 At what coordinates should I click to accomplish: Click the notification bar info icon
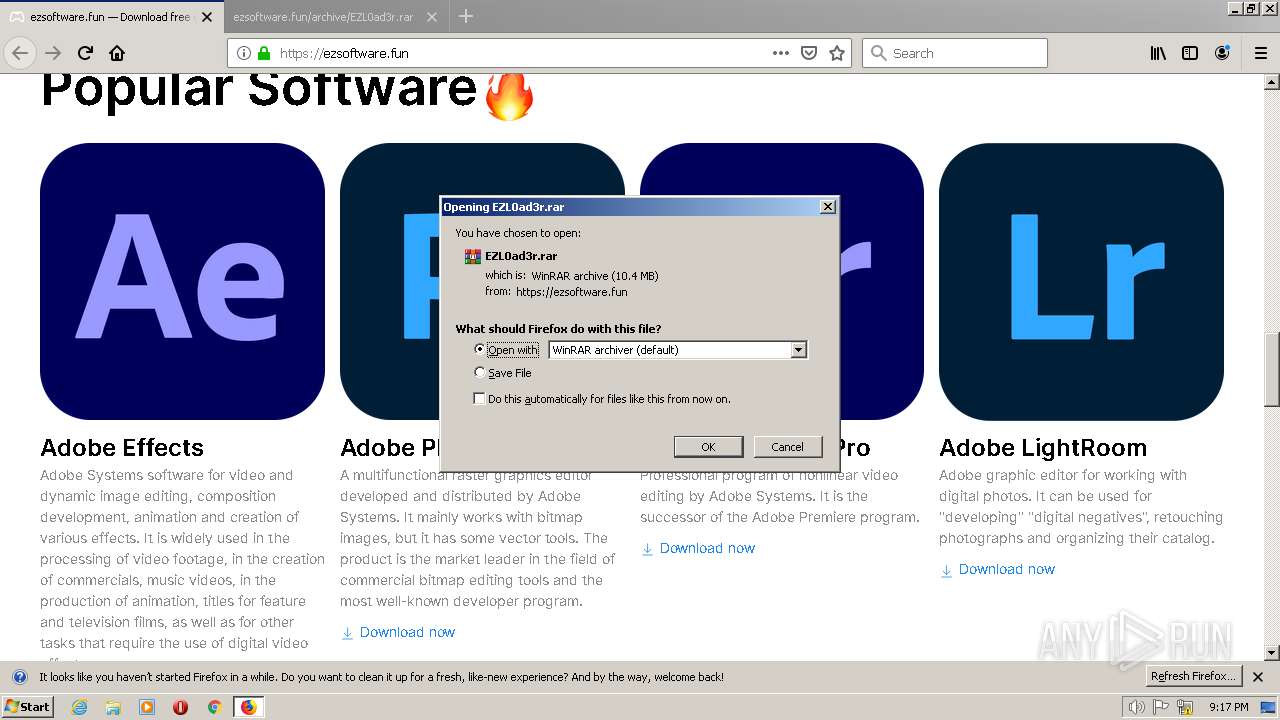pos(20,677)
